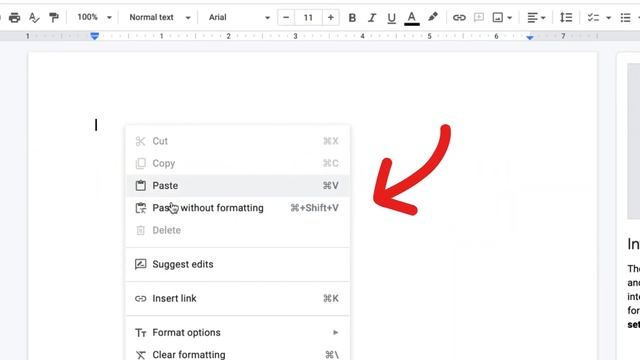Select the left indent marker on ruler
This screenshot has width=640, height=360.
pos(94,36)
